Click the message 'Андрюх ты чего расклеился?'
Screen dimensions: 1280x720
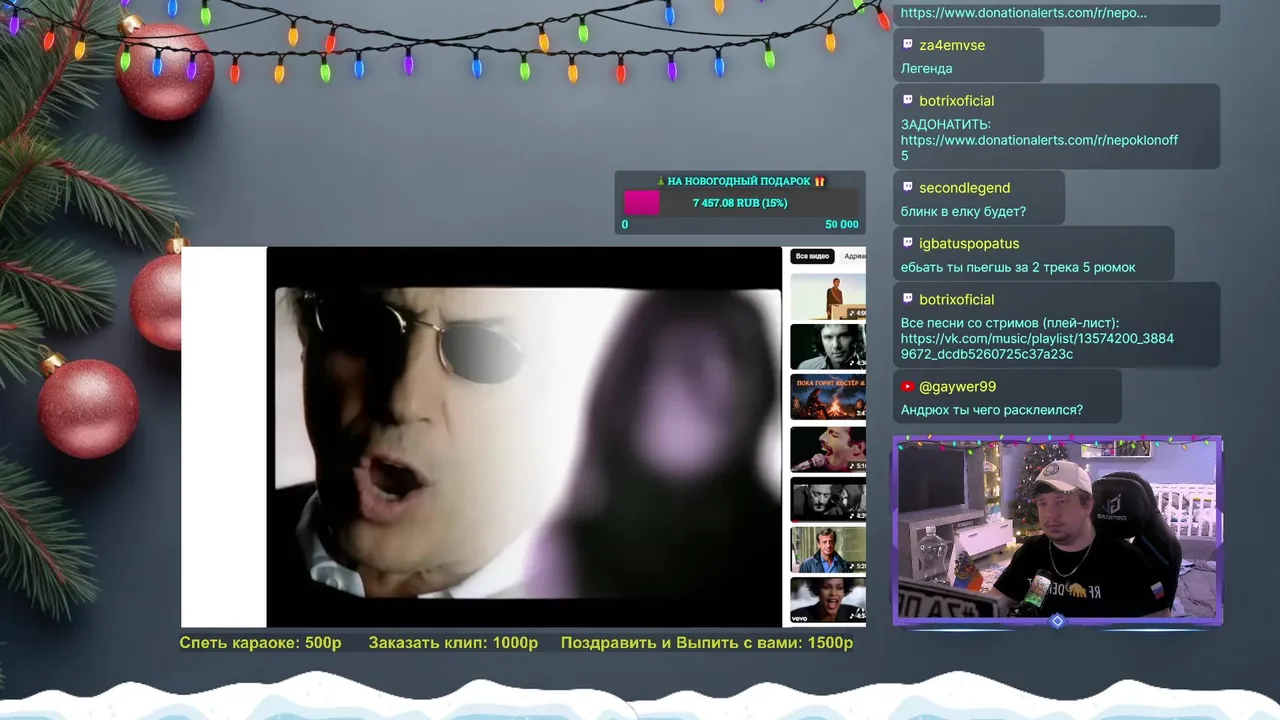tap(992, 410)
